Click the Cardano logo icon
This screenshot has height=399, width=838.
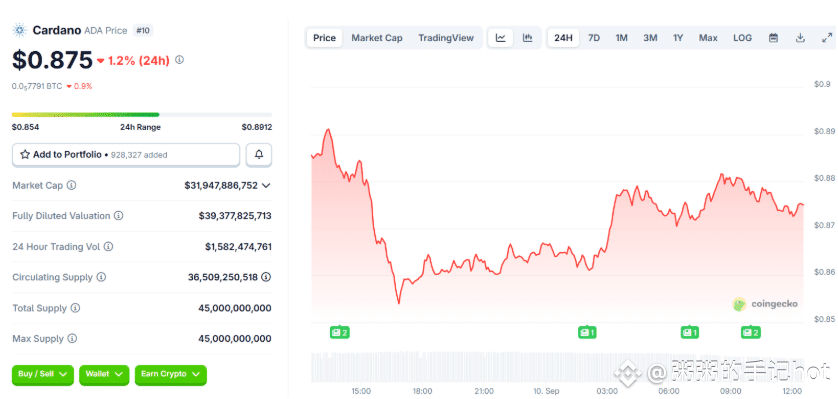point(20,30)
